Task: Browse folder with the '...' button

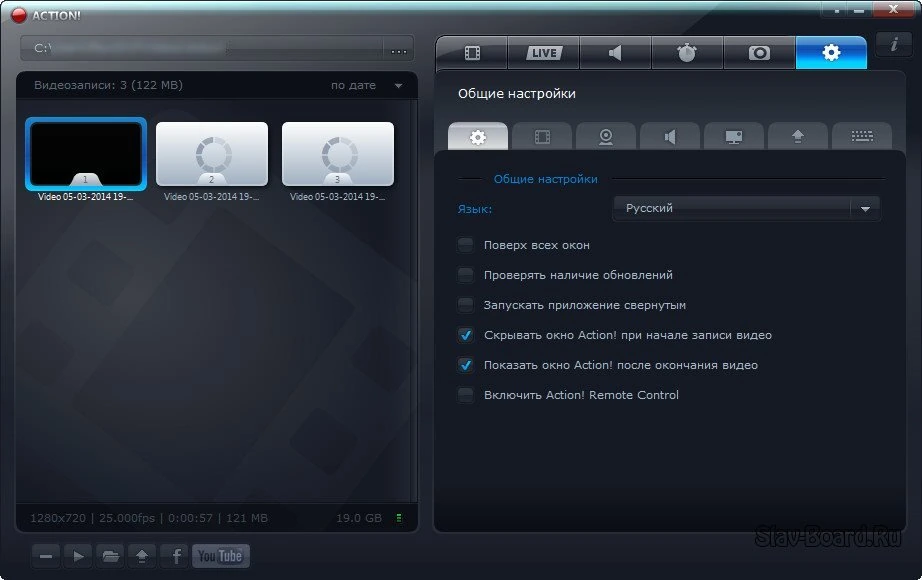Action: point(399,51)
